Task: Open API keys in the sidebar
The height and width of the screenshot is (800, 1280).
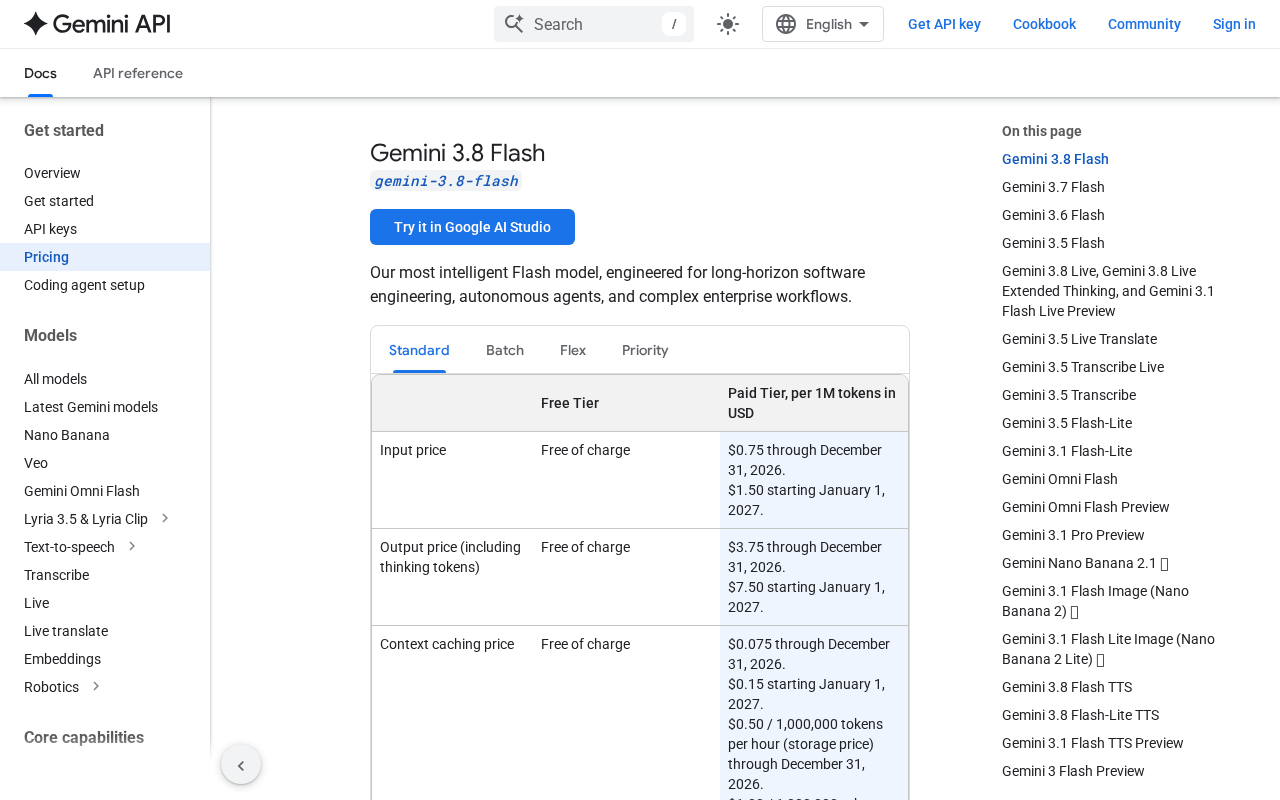Action: tap(50, 229)
